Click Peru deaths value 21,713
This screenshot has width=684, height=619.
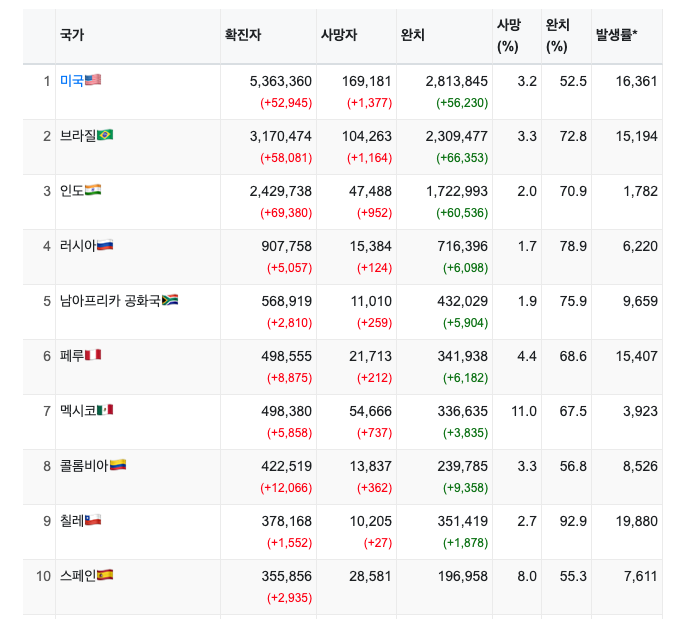coord(370,356)
